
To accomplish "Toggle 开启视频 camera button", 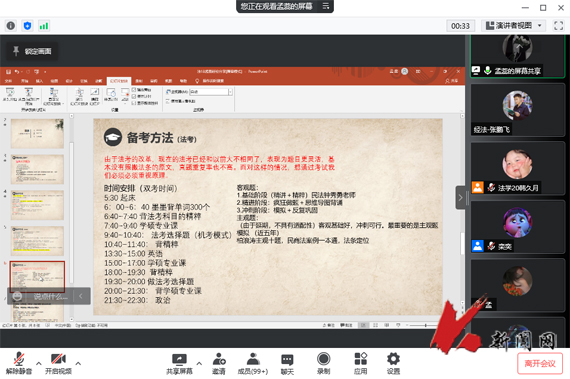I will click(58, 363).
